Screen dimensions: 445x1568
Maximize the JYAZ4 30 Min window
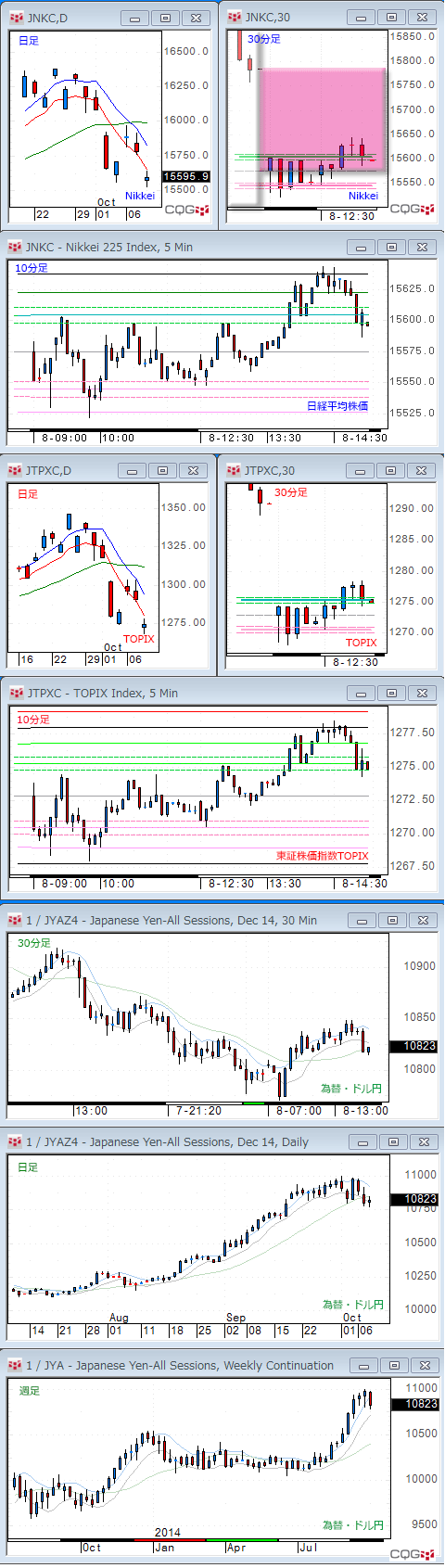[393, 920]
